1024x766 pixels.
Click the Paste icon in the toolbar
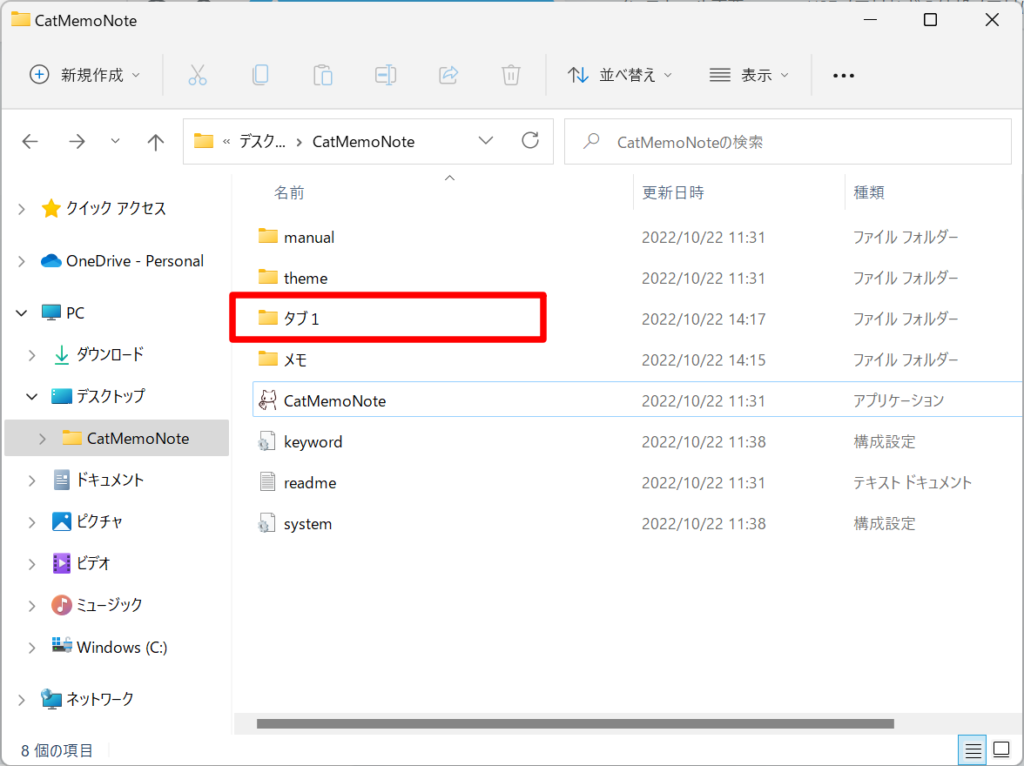[x=322, y=75]
